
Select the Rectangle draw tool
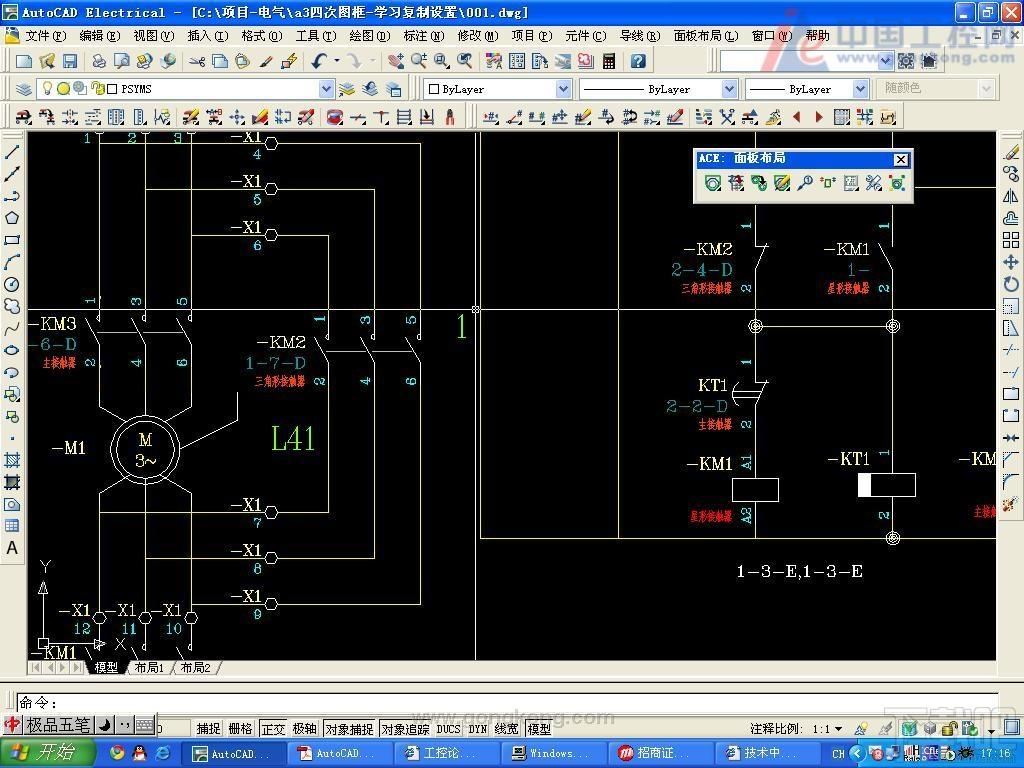pyautogui.click(x=12, y=240)
